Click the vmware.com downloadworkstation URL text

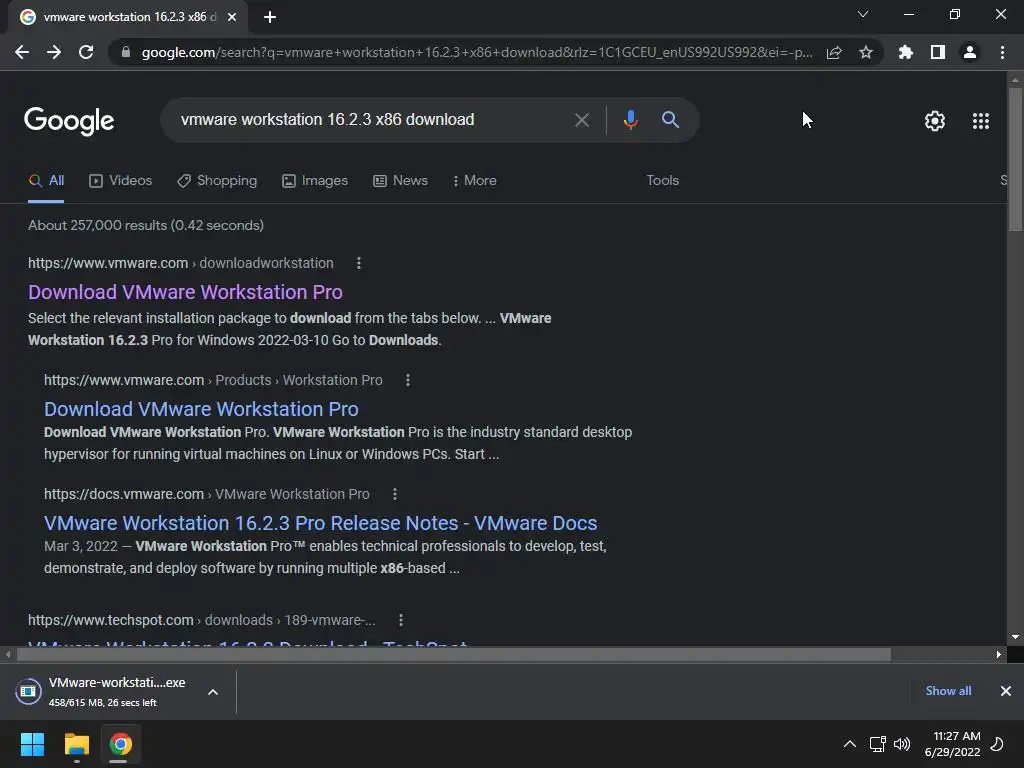click(181, 263)
